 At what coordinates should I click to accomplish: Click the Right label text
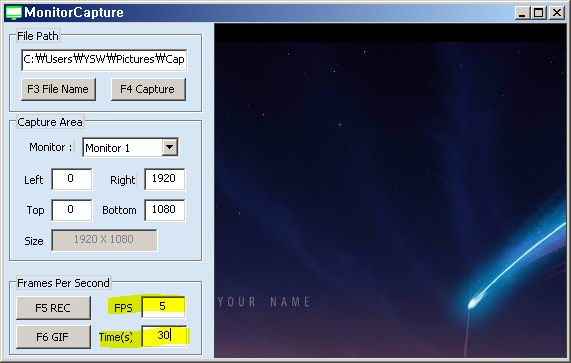(x=123, y=180)
